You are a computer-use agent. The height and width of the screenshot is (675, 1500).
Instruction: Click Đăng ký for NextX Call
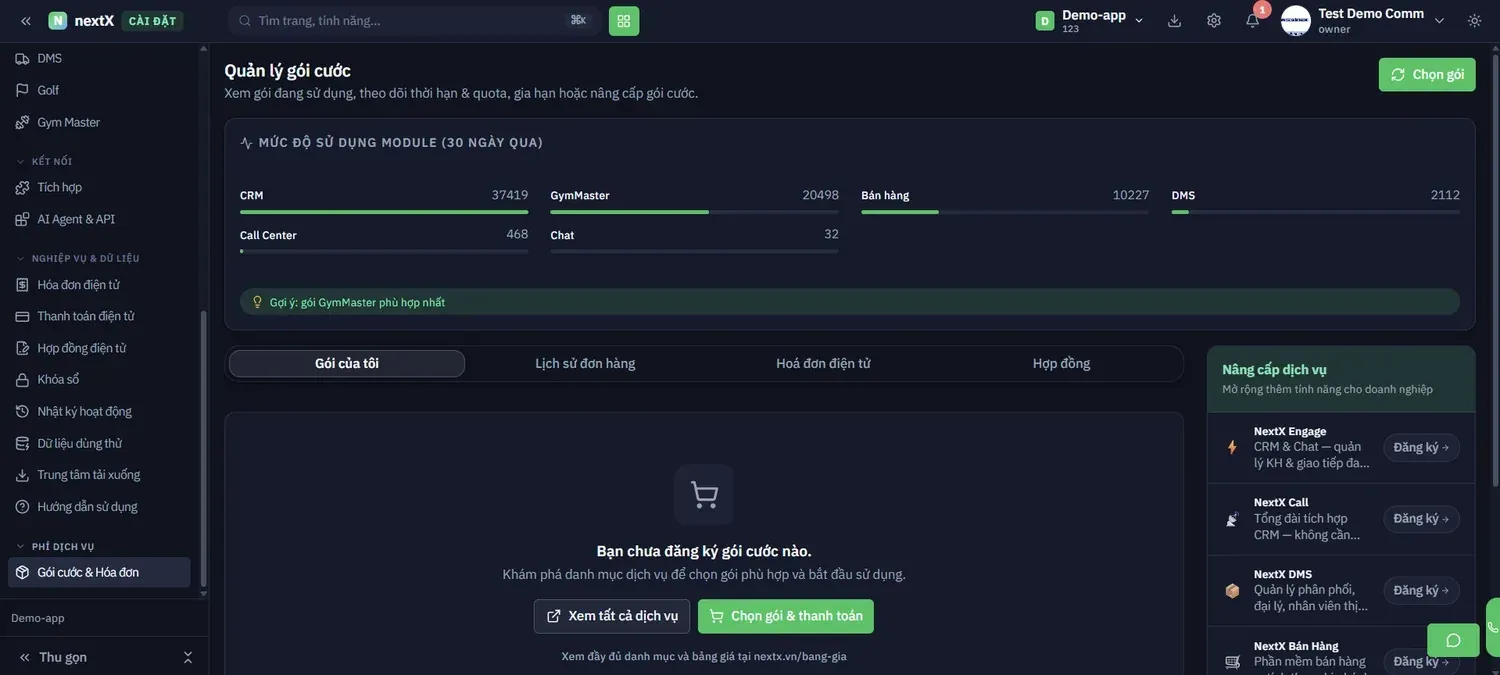coord(1421,520)
